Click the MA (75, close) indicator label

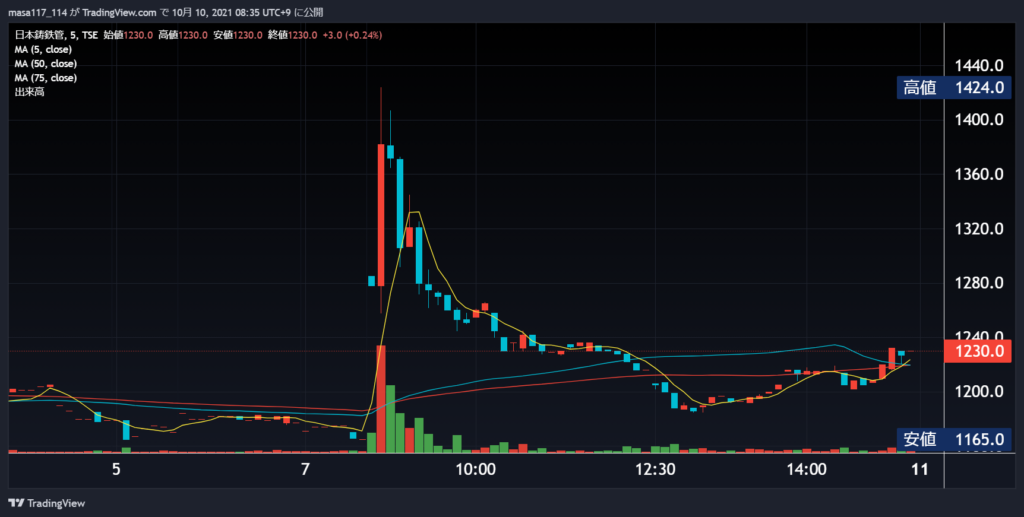pos(46,78)
